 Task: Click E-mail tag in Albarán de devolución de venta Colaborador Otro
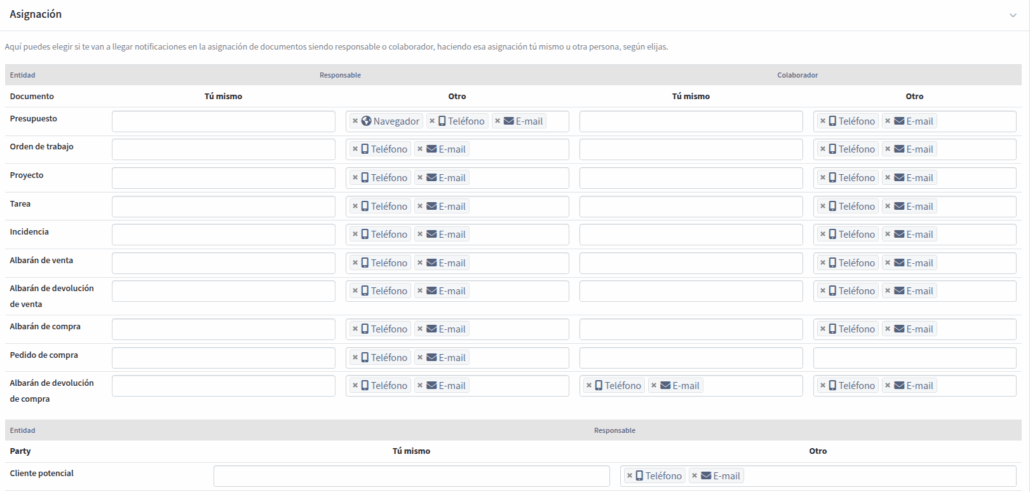point(910,291)
